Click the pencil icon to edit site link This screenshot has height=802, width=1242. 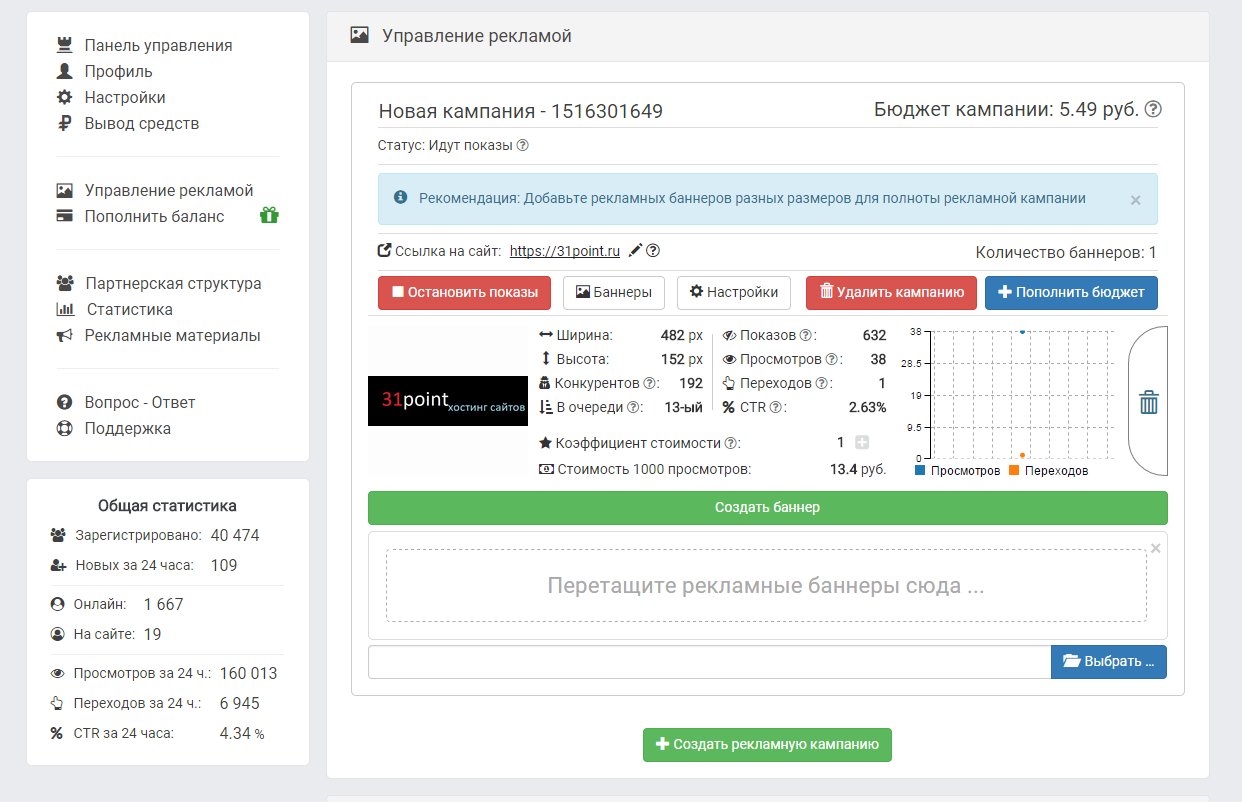635,251
